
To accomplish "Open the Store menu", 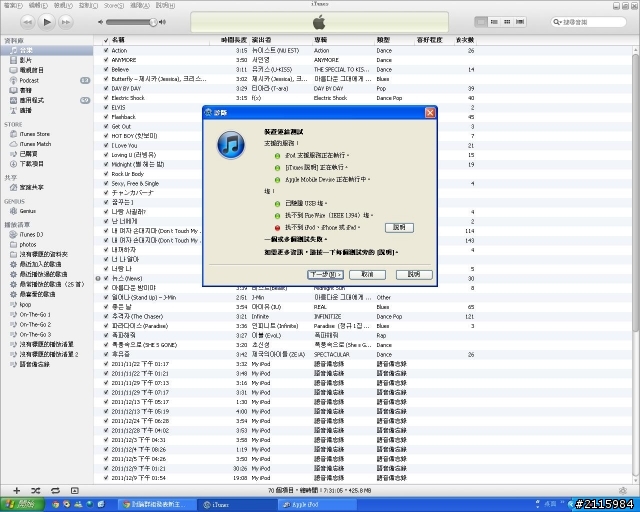I will coord(113,5).
